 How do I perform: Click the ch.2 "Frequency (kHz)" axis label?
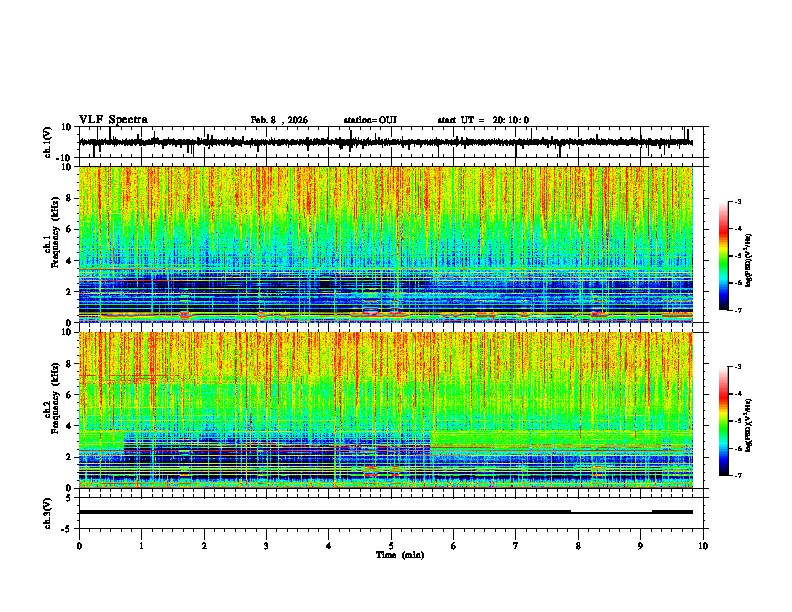[x=55, y=398]
